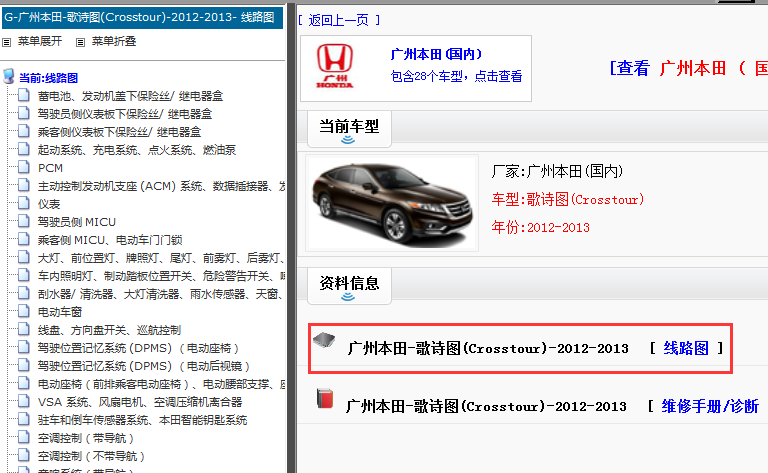The image size is (768, 473).
Task: Open the 维修手册/诊断 link
Action: (x=710, y=406)
